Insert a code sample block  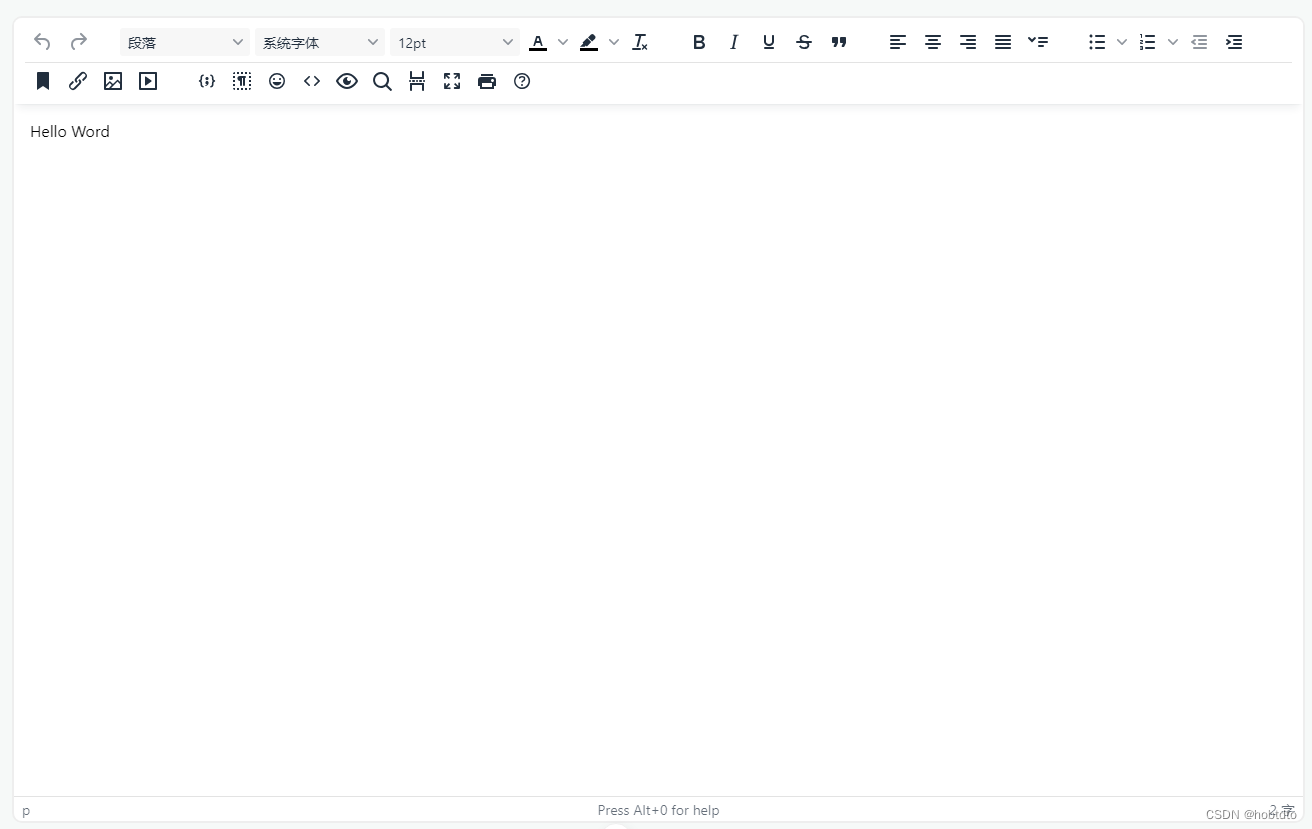click(207, 81)
